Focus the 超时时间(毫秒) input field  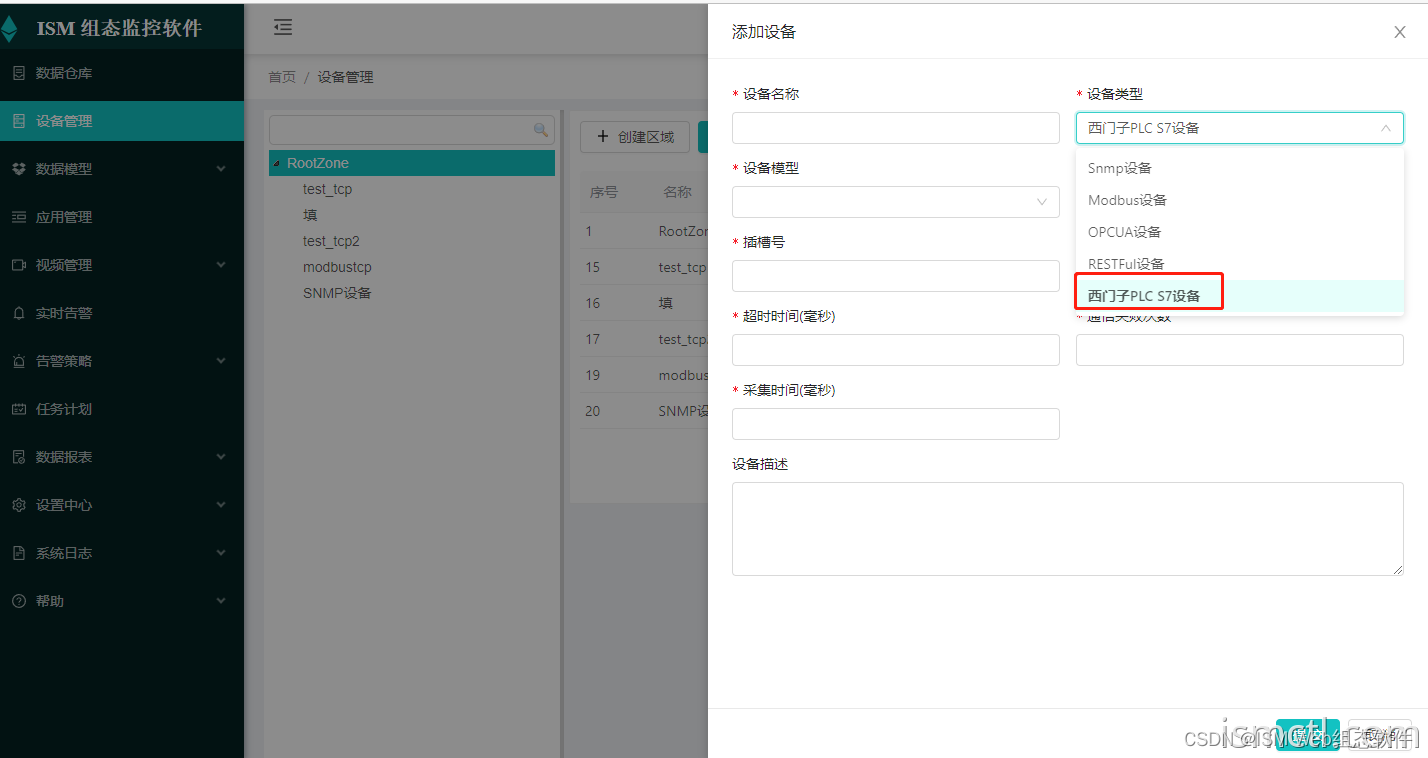(x=896, y=350)
